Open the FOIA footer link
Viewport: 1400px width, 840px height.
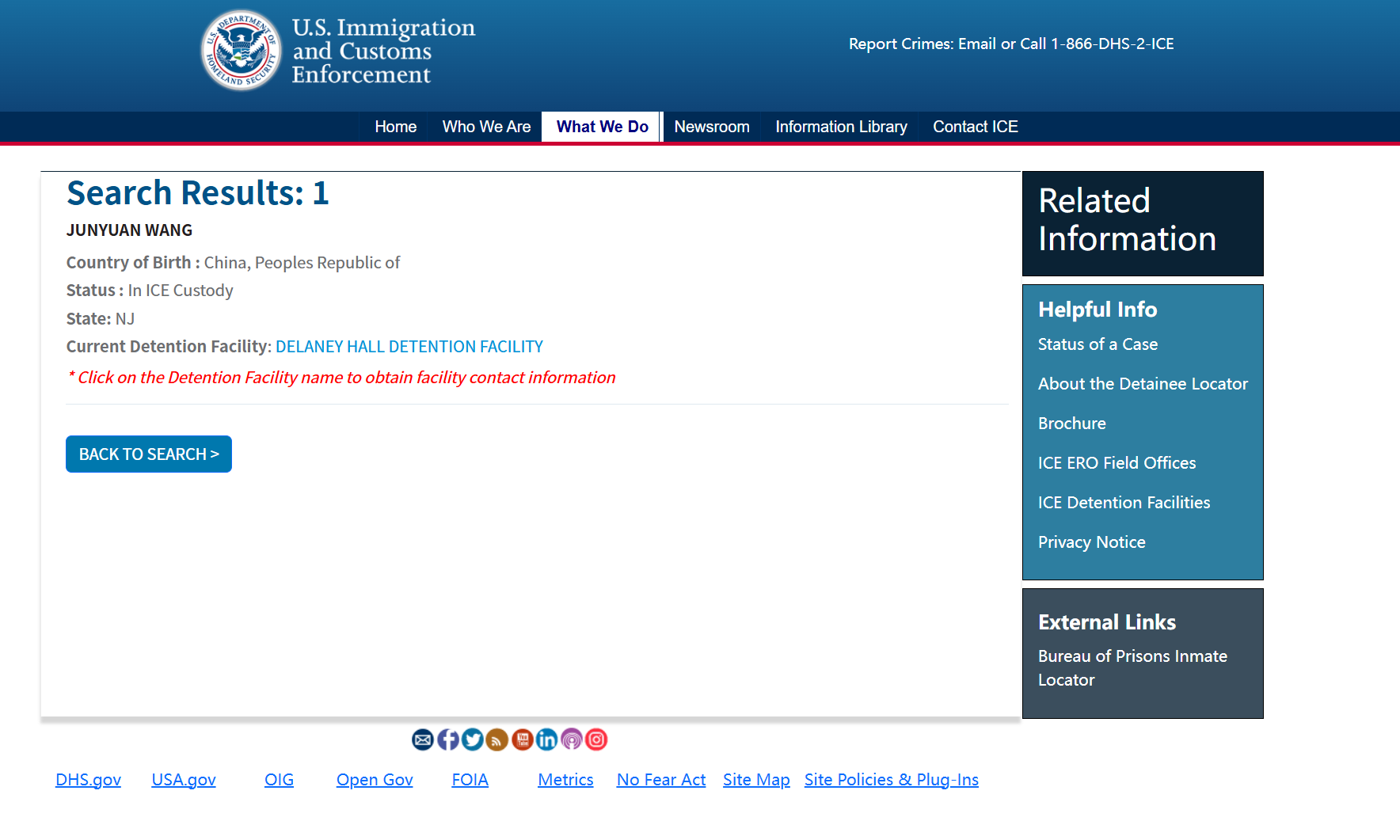[470, 780]
